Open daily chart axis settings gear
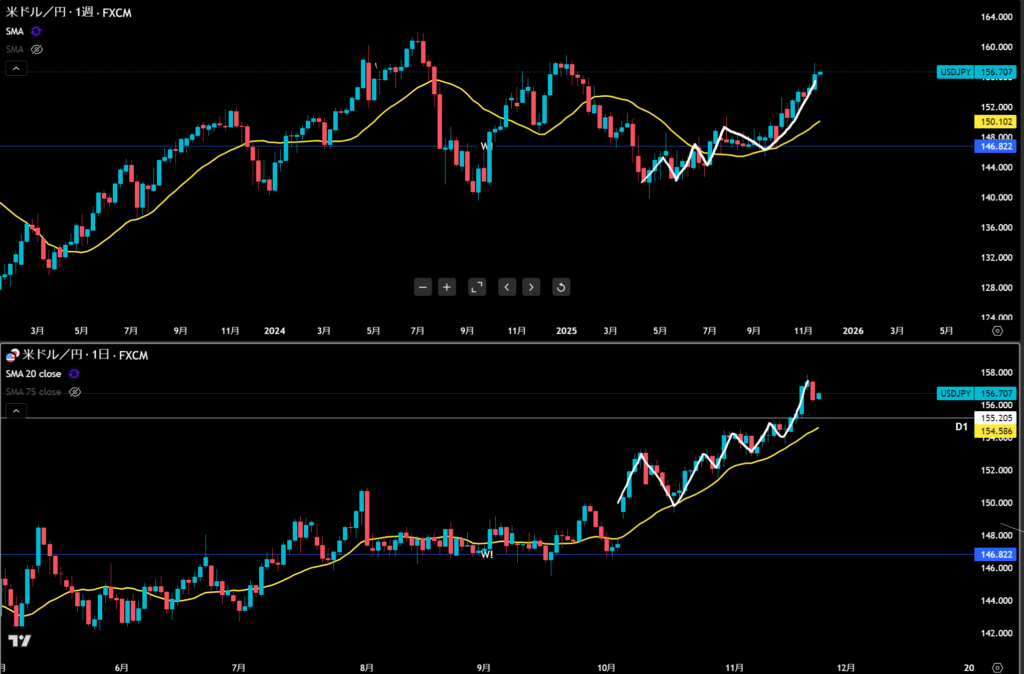Image resolution: width=1024 pixels, height=674 pixels. click(x=996, y=665)
